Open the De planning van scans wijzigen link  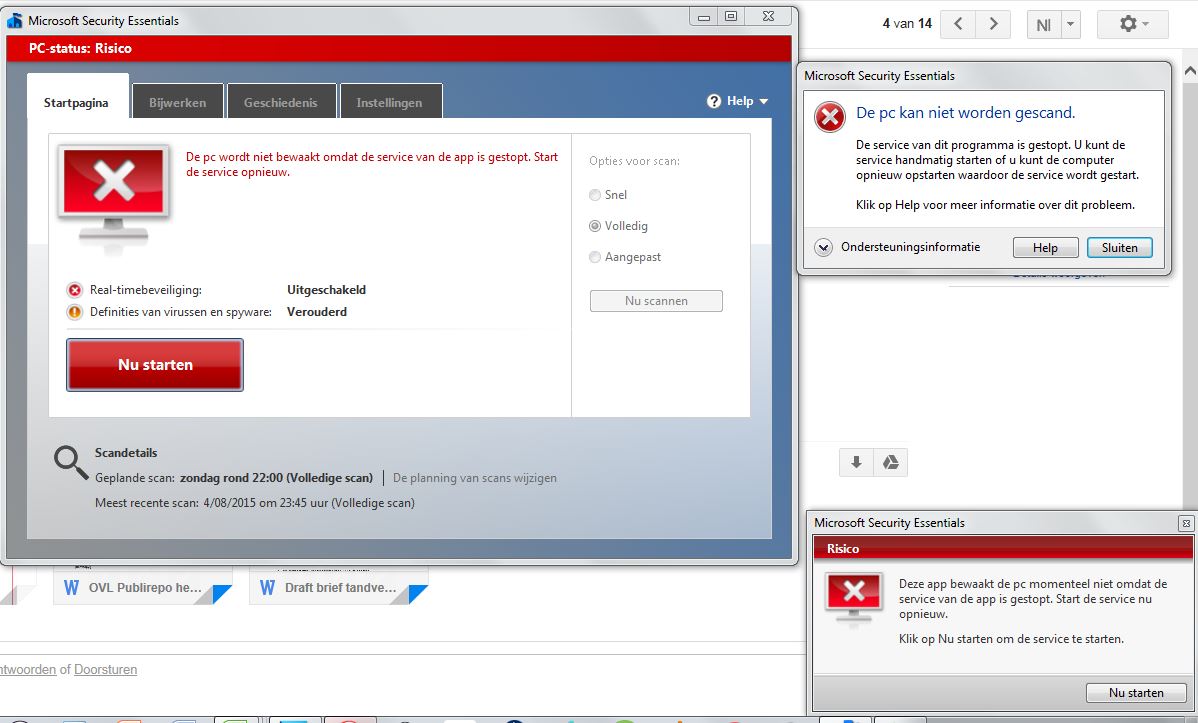point(474,478)
